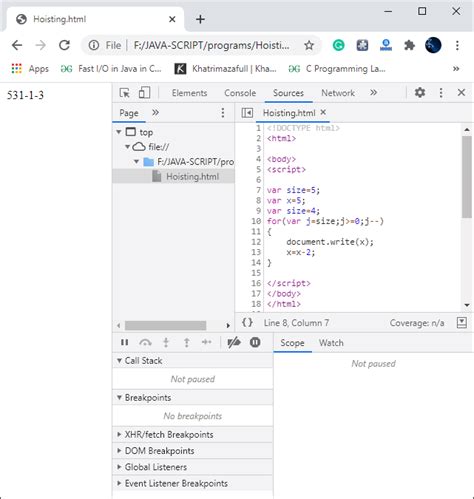Image resolution: width=474 pixels, height=499 pixels.
Task: Bookmark this page with the star icon
Action: pos(309,45)
